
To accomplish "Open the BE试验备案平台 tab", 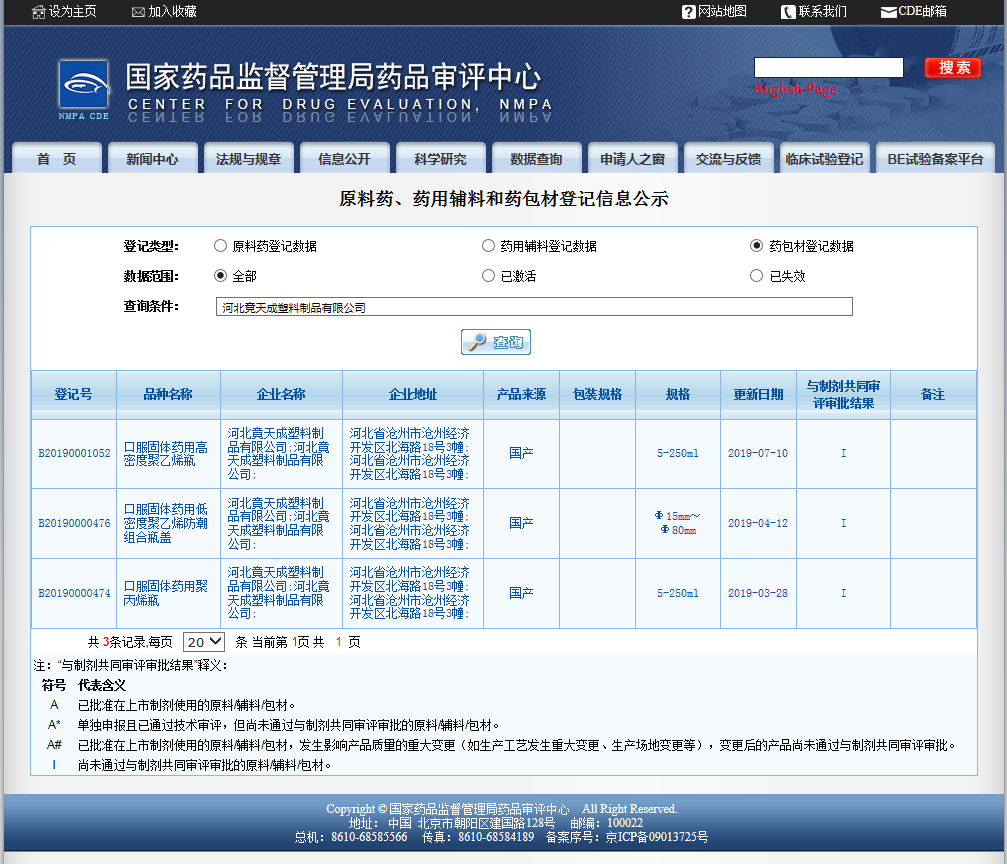I will 935,159.
